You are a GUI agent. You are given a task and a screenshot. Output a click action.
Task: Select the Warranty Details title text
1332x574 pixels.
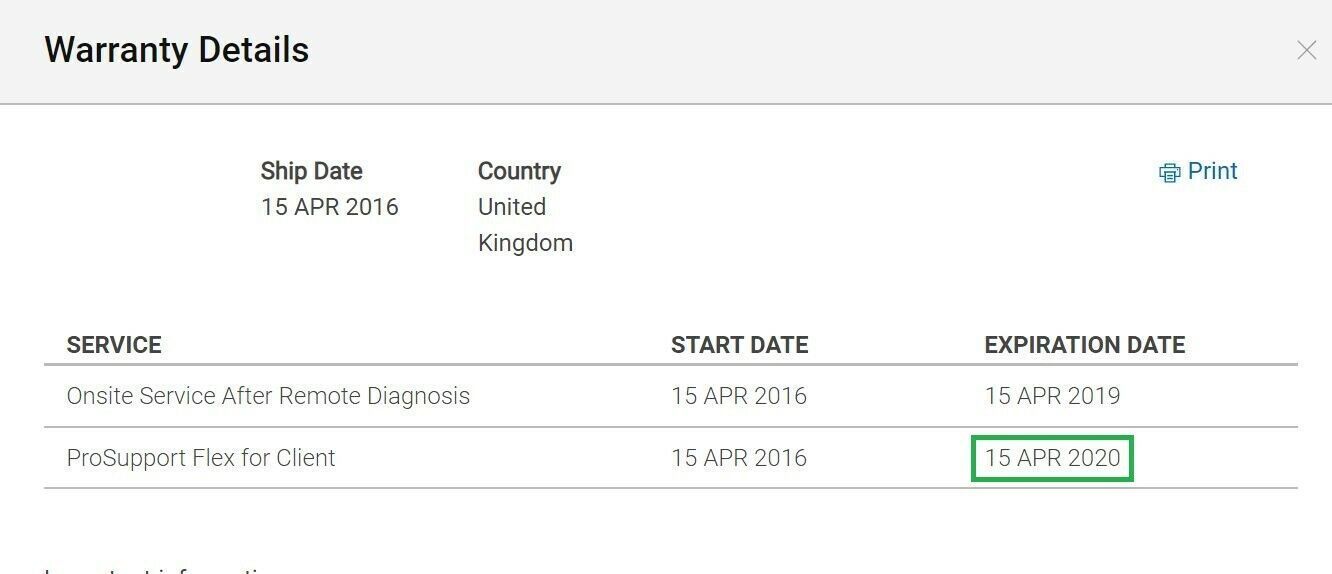(177, 50)
